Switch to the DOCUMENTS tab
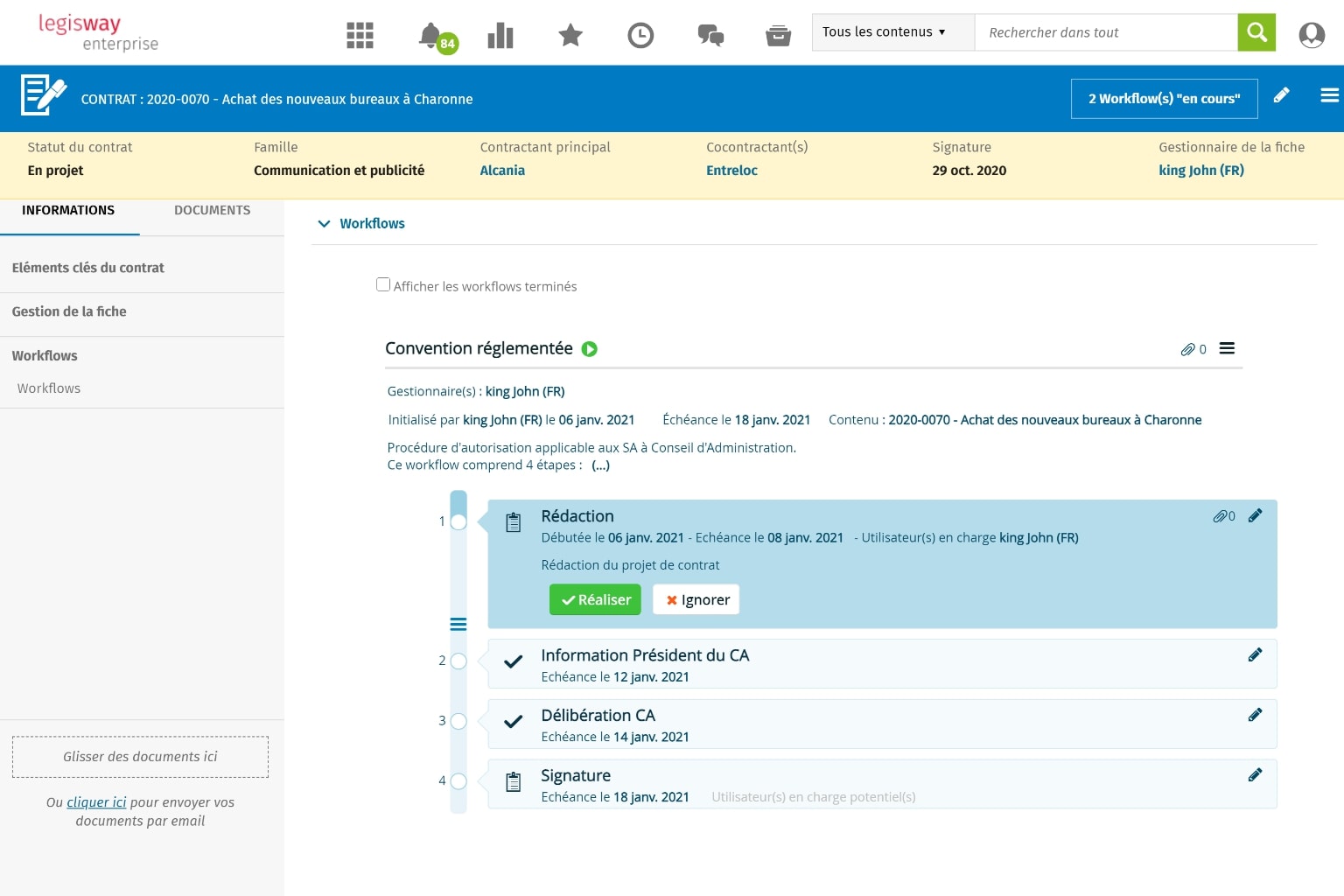This screenshot has height=896, width=1344. pyautogui.click(x=212, y=211)
